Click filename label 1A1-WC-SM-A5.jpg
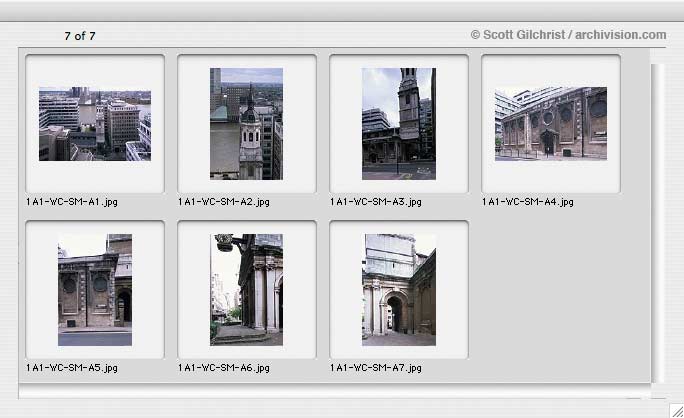This screenshot has height=418, width=684. 72,368
